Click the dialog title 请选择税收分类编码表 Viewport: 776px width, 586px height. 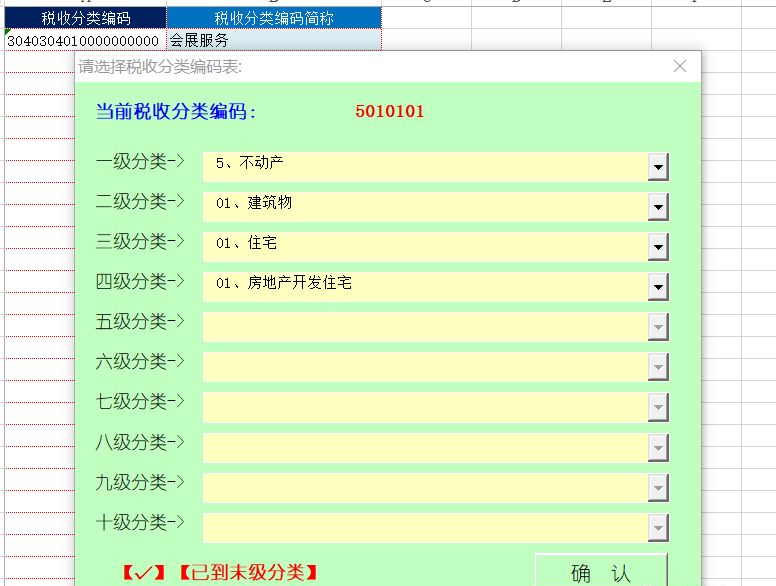point(160,66)
